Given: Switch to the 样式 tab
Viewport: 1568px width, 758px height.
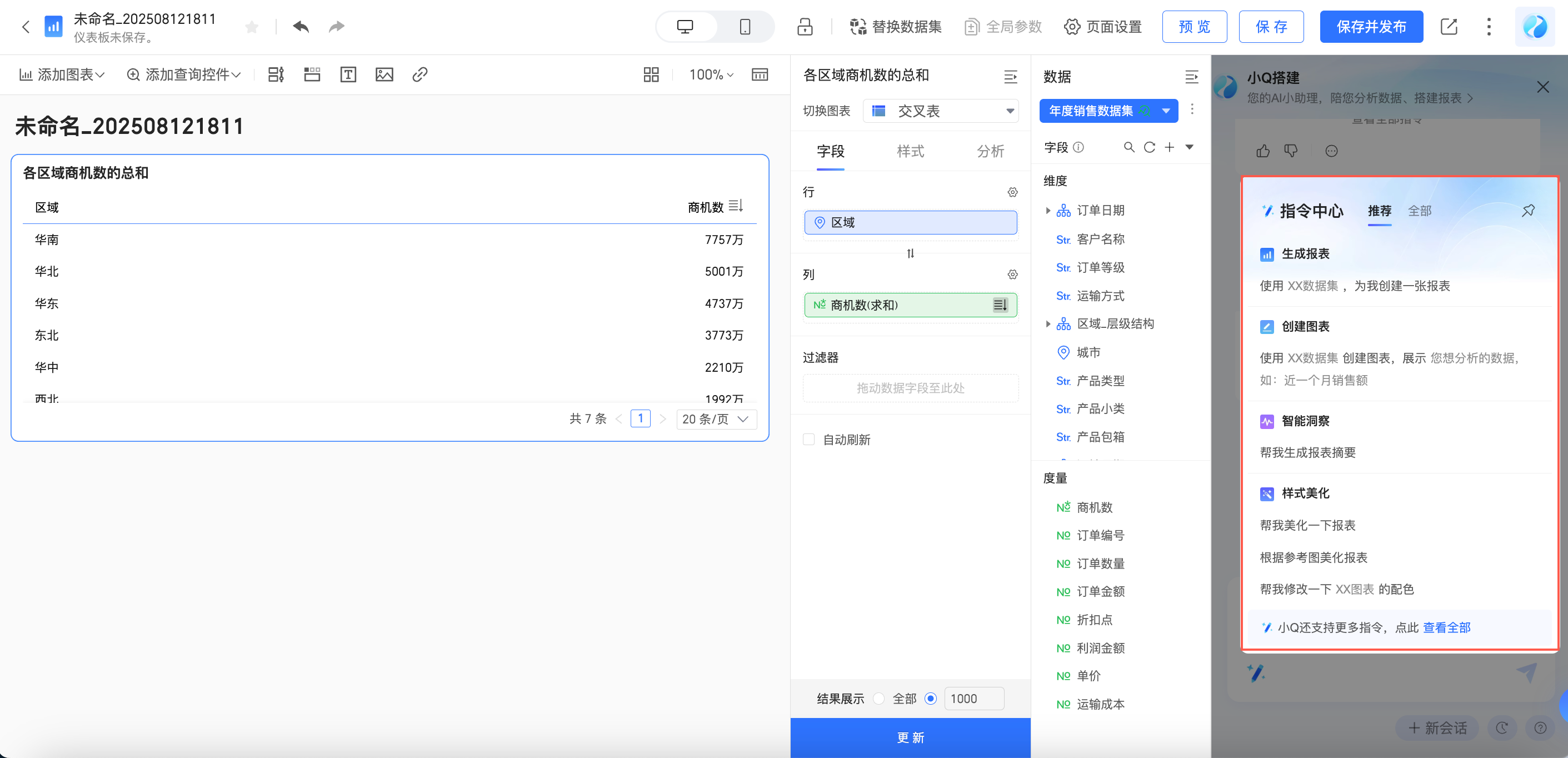Looking at the screenshot, I should click(x=910, y=151).
